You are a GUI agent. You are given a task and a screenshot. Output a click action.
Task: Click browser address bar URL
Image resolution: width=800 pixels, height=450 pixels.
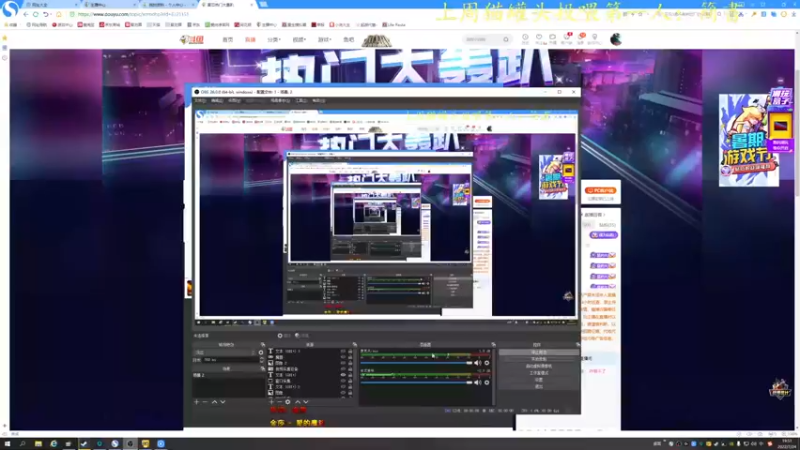pos(133,14)
